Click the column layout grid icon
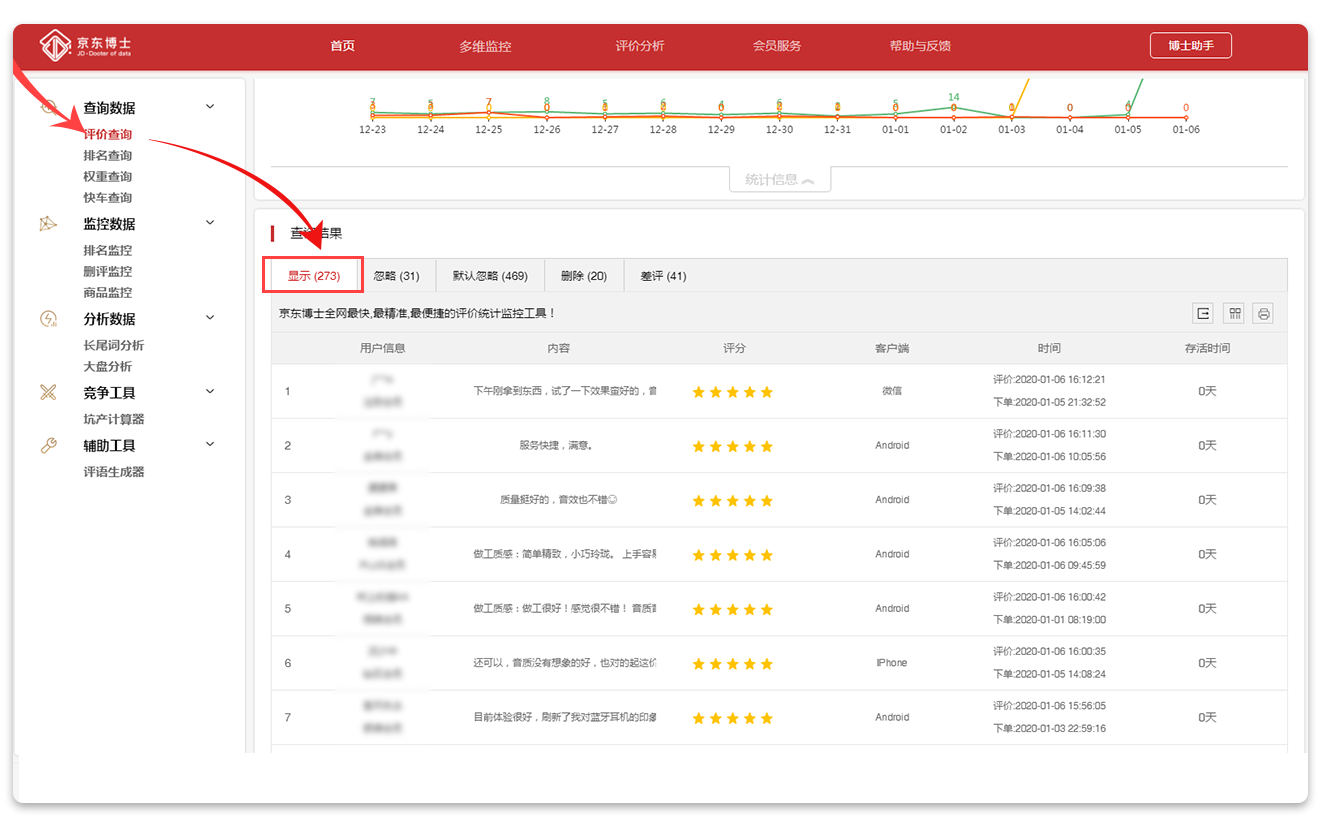 click(x=1236, y=314)
